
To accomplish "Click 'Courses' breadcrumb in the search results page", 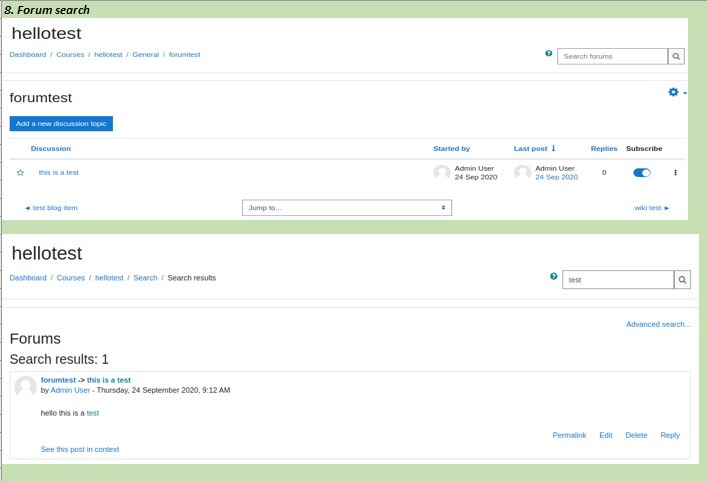I will [71, 278].
